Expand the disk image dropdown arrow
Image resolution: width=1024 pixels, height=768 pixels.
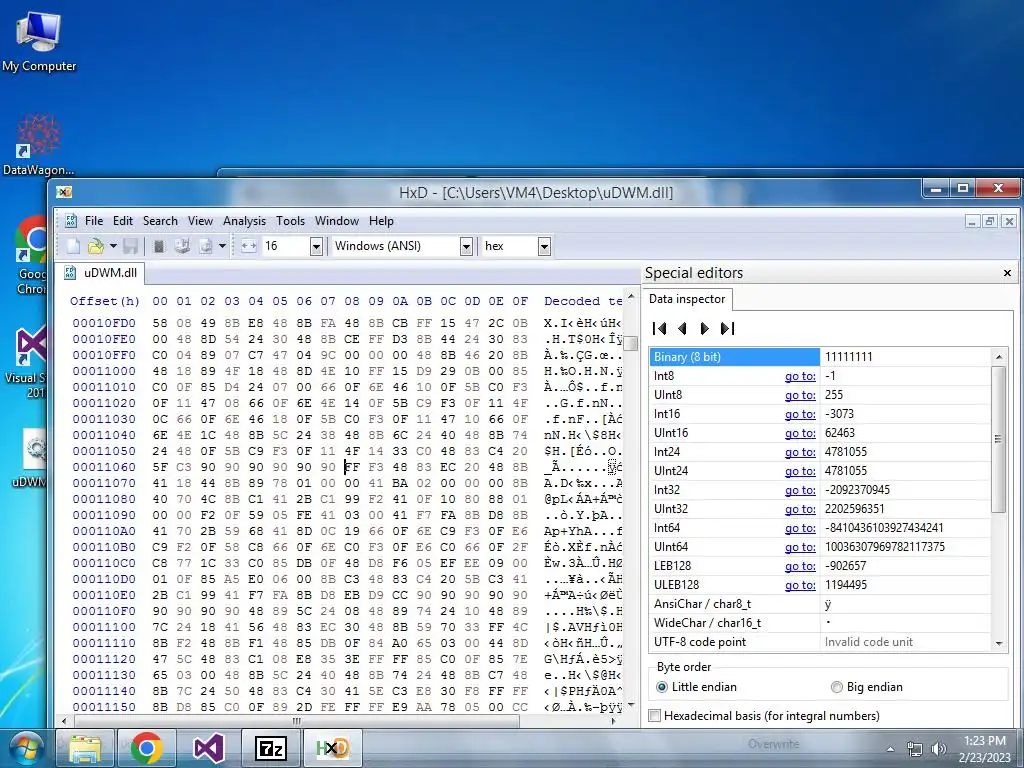point(223,246)
